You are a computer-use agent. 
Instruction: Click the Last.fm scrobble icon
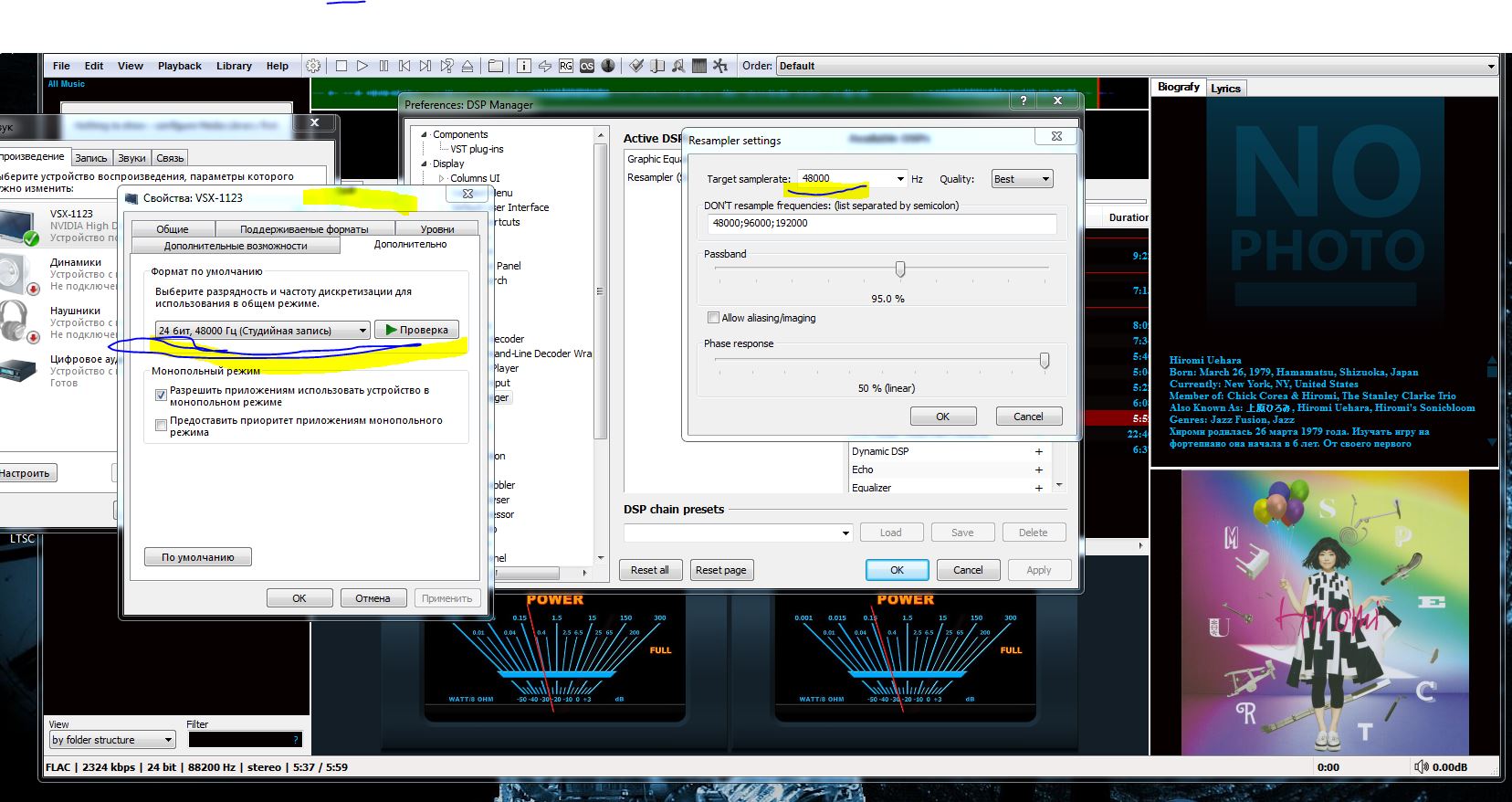point(587,66)
